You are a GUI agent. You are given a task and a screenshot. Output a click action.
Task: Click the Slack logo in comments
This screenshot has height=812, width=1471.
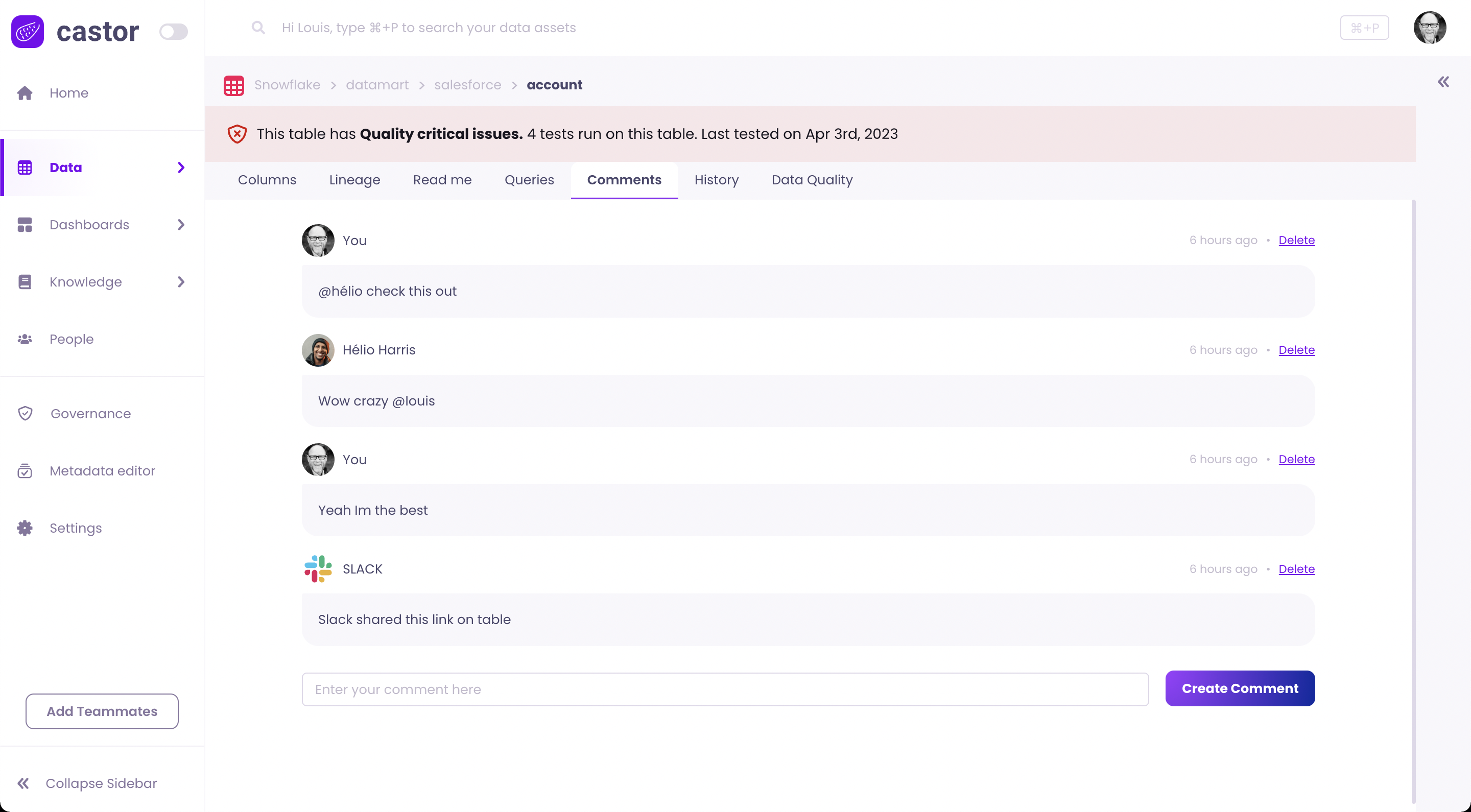pyautogui.click(x=318, y=569)
